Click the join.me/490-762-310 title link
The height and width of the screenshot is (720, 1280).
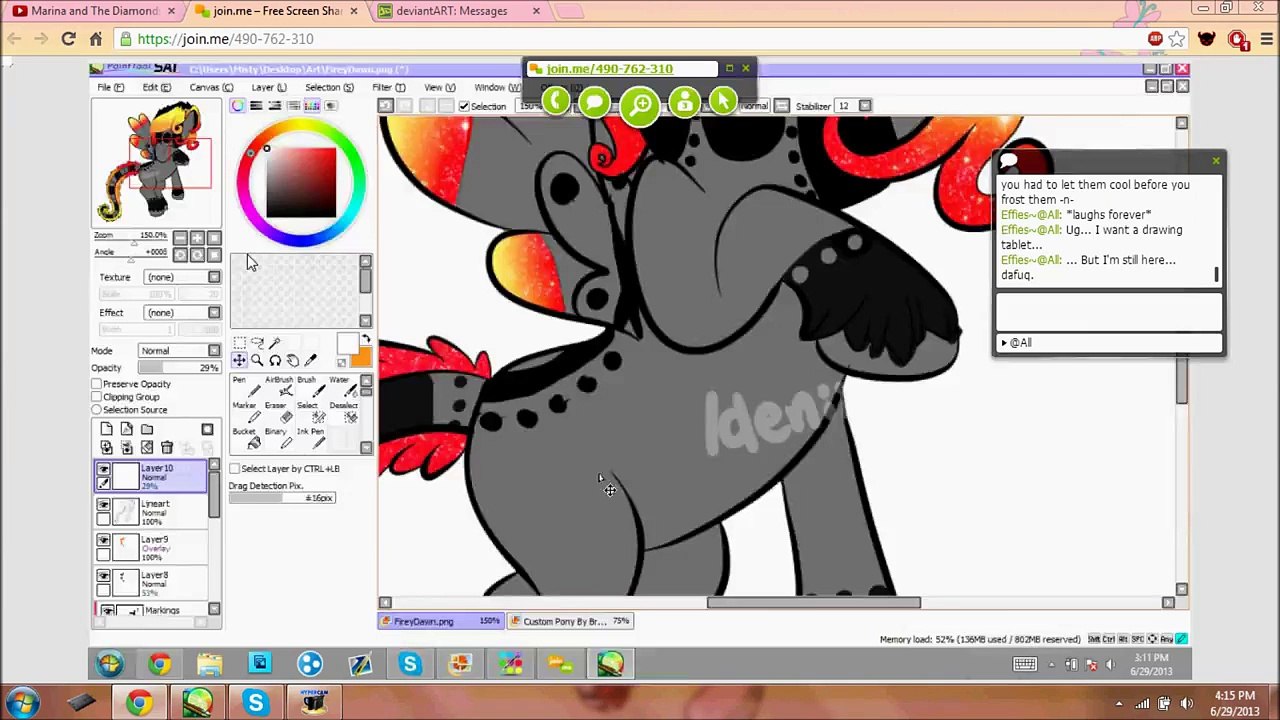(x=609, y=69)
